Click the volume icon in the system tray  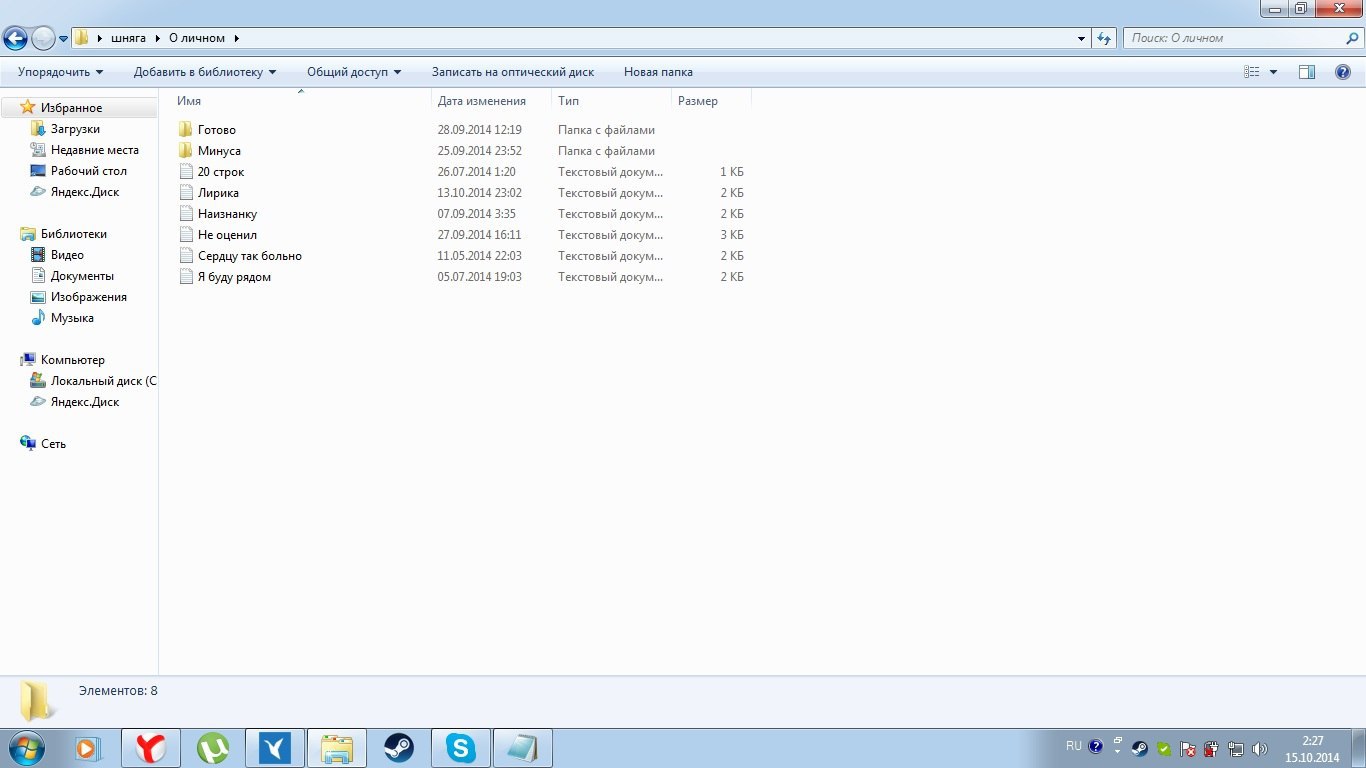tap(1259, 748)
